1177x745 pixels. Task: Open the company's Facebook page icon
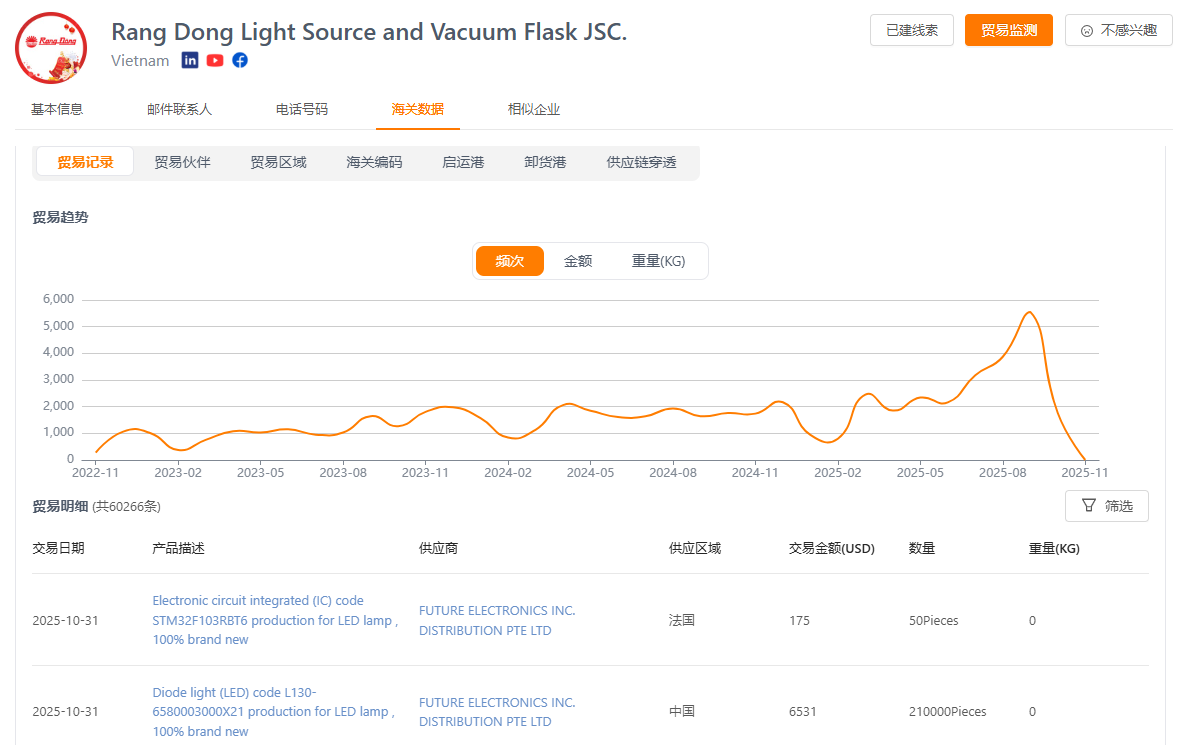point(240,61)
